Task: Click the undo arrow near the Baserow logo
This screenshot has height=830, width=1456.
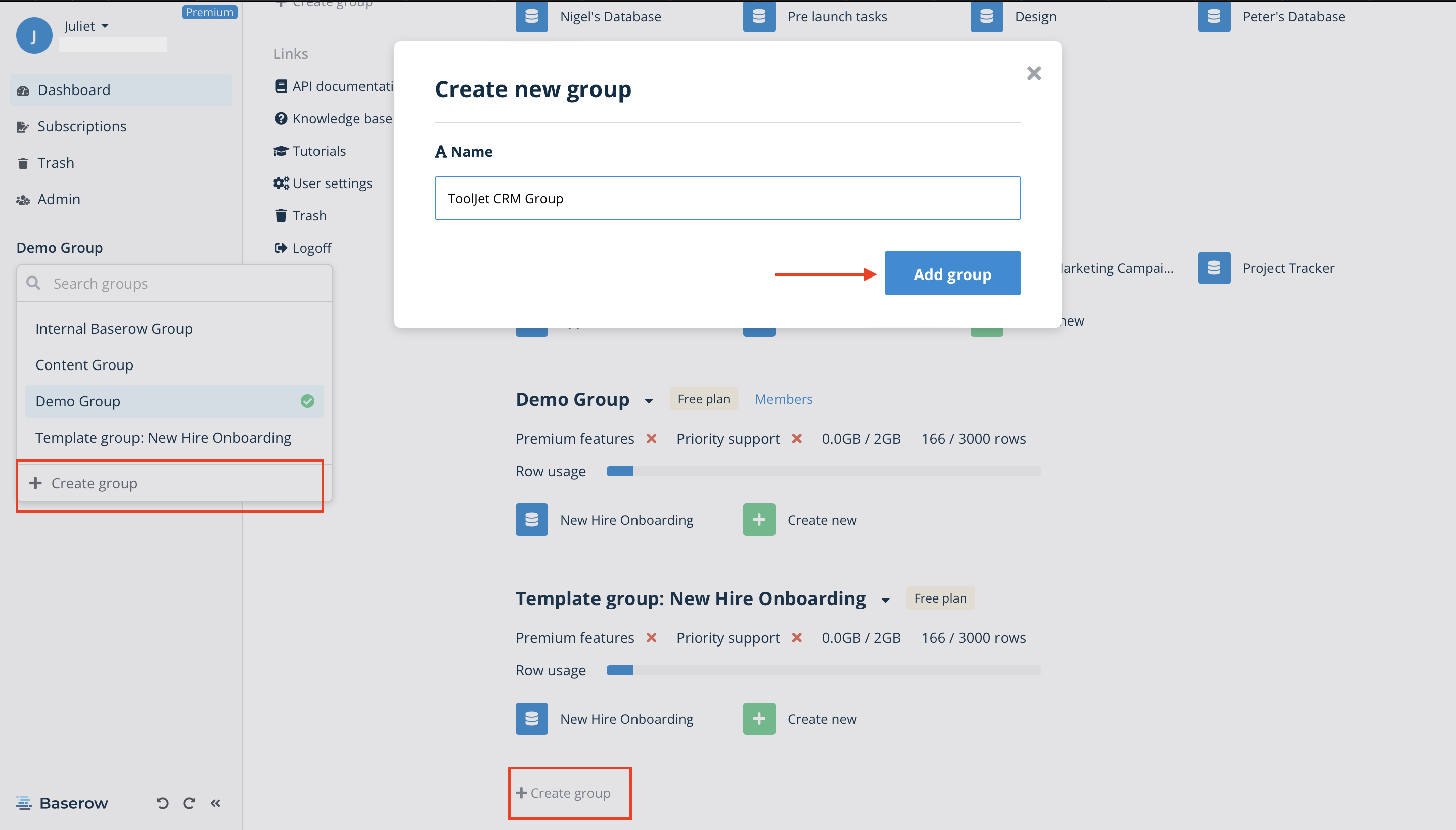Action: (x=162, y=803)
